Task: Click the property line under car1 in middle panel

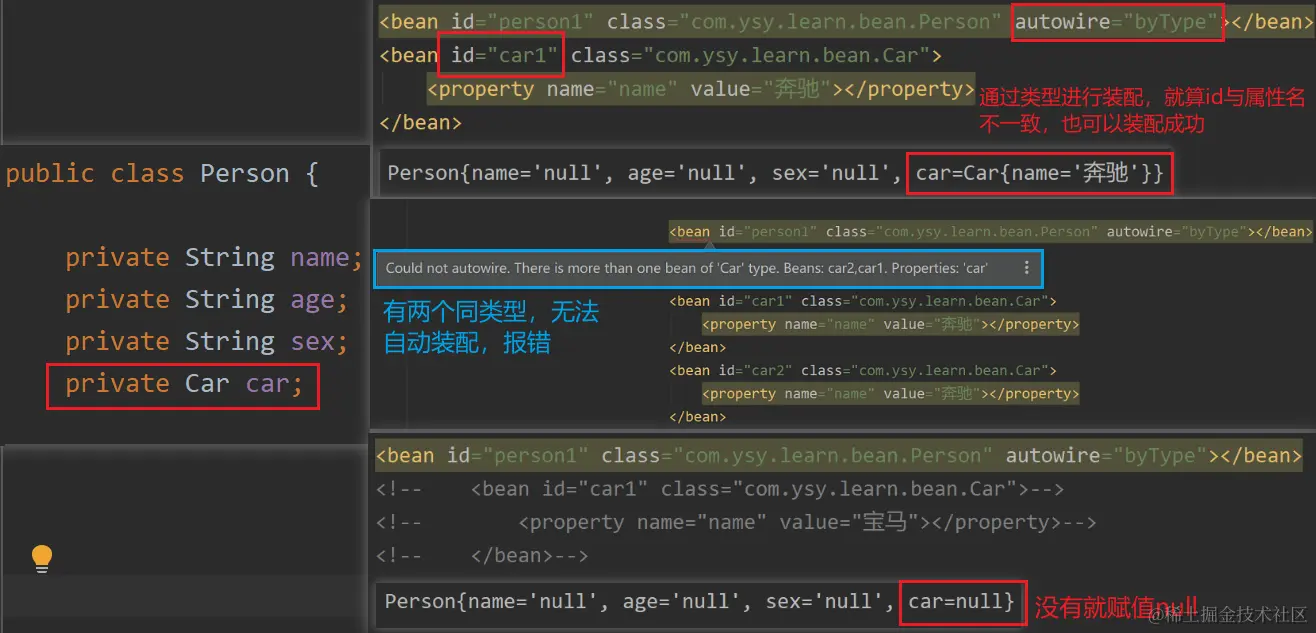Action: pyautogui.click(x=890, y=324)
